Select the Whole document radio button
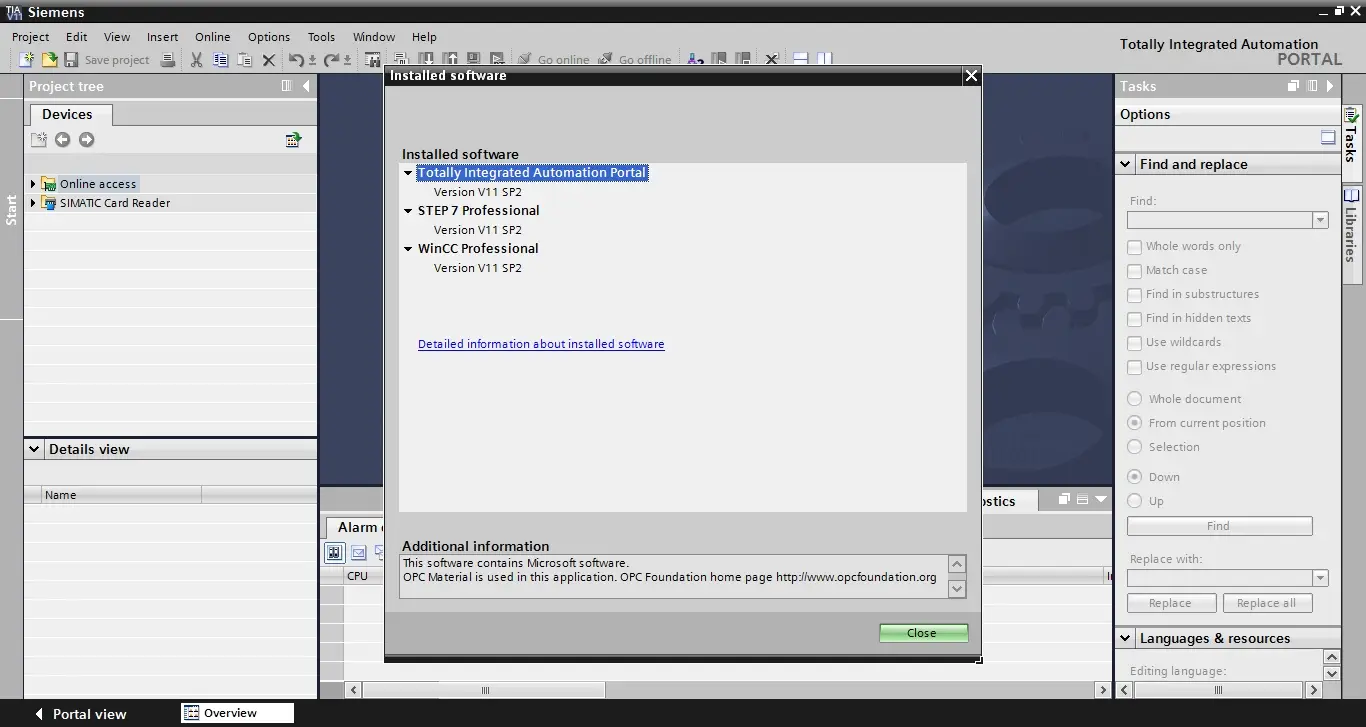The width and height of the screenshot is (1366, 727). [1134, 399]
